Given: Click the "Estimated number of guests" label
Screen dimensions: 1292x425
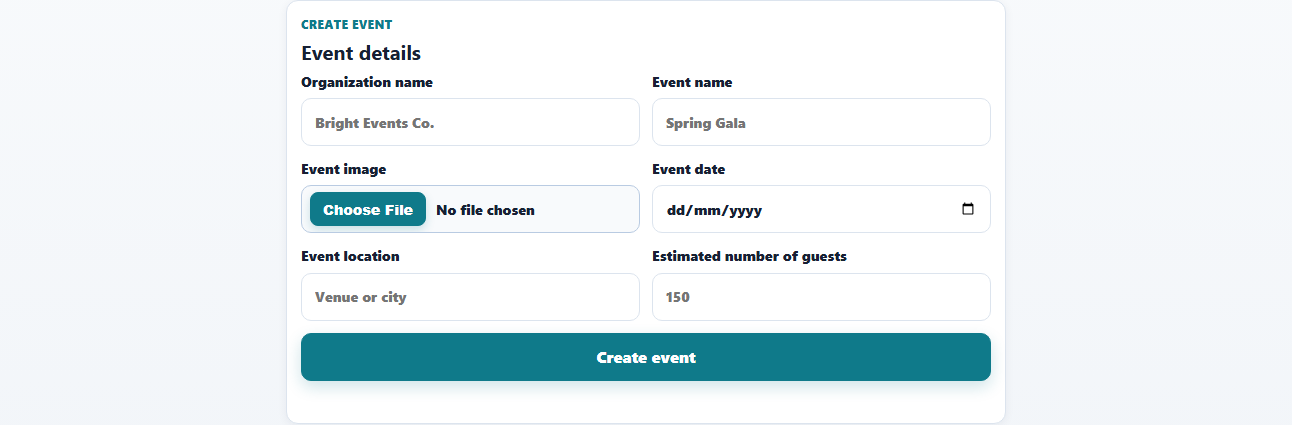Looking at the screenshot, I should [x=749, y=256].
